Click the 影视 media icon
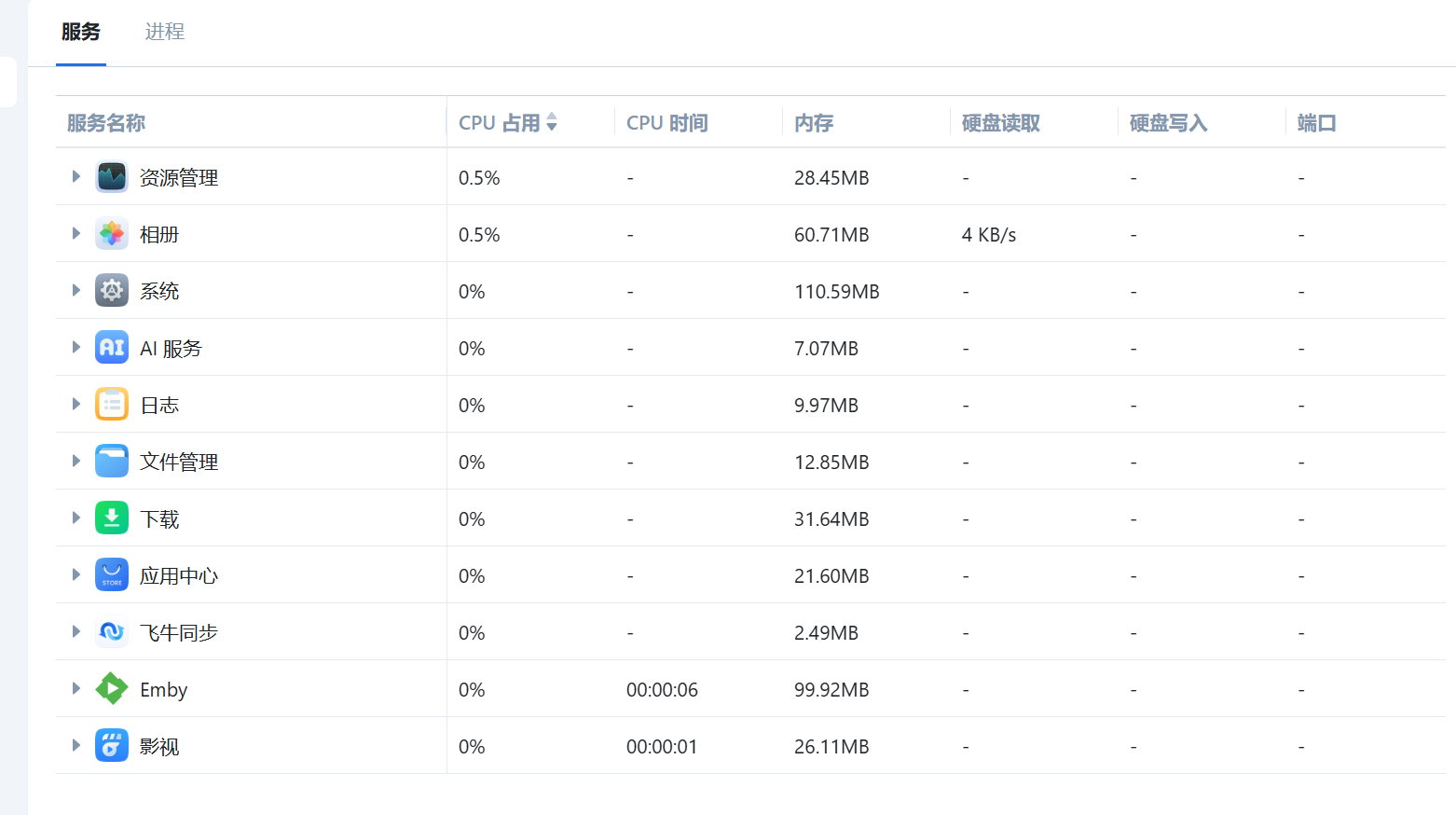The height and width of the screenshot is (815, 1456). point(112,746)
